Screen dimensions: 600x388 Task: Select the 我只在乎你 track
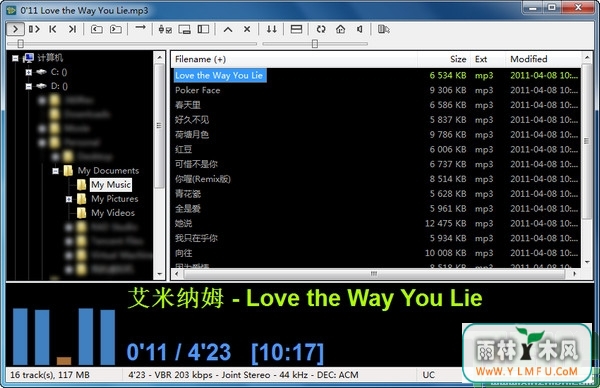click(196, 238)
